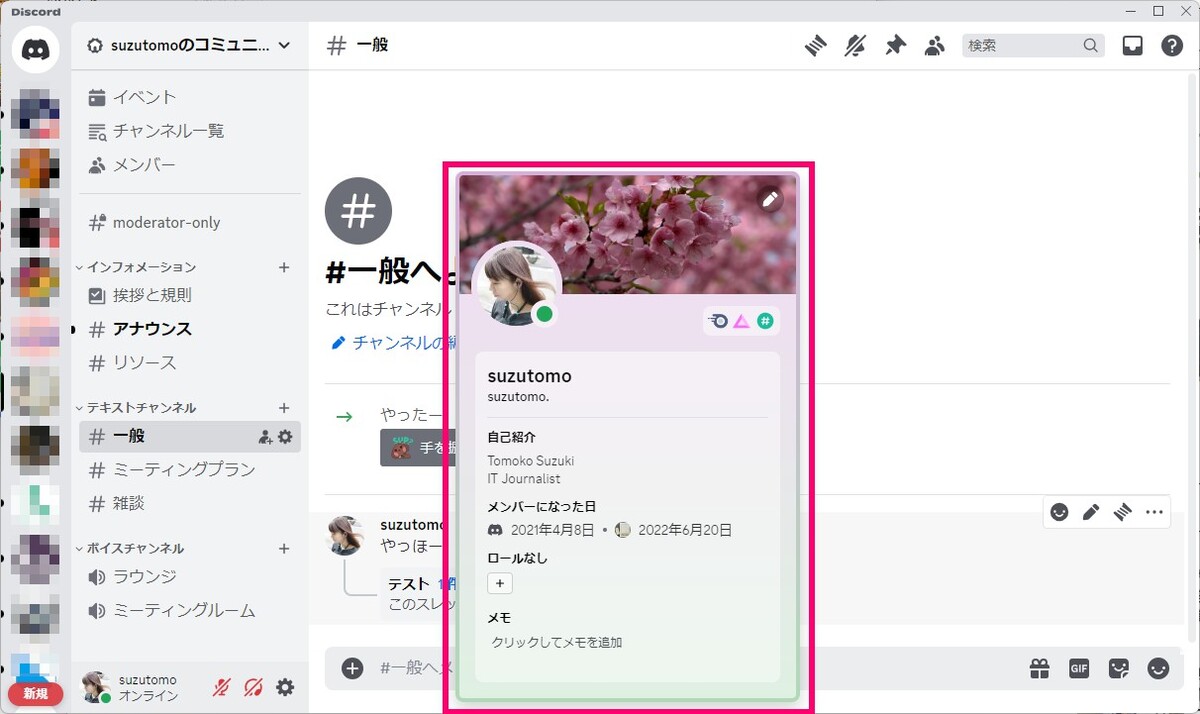Select the アナウンス channel

(189, 329)
